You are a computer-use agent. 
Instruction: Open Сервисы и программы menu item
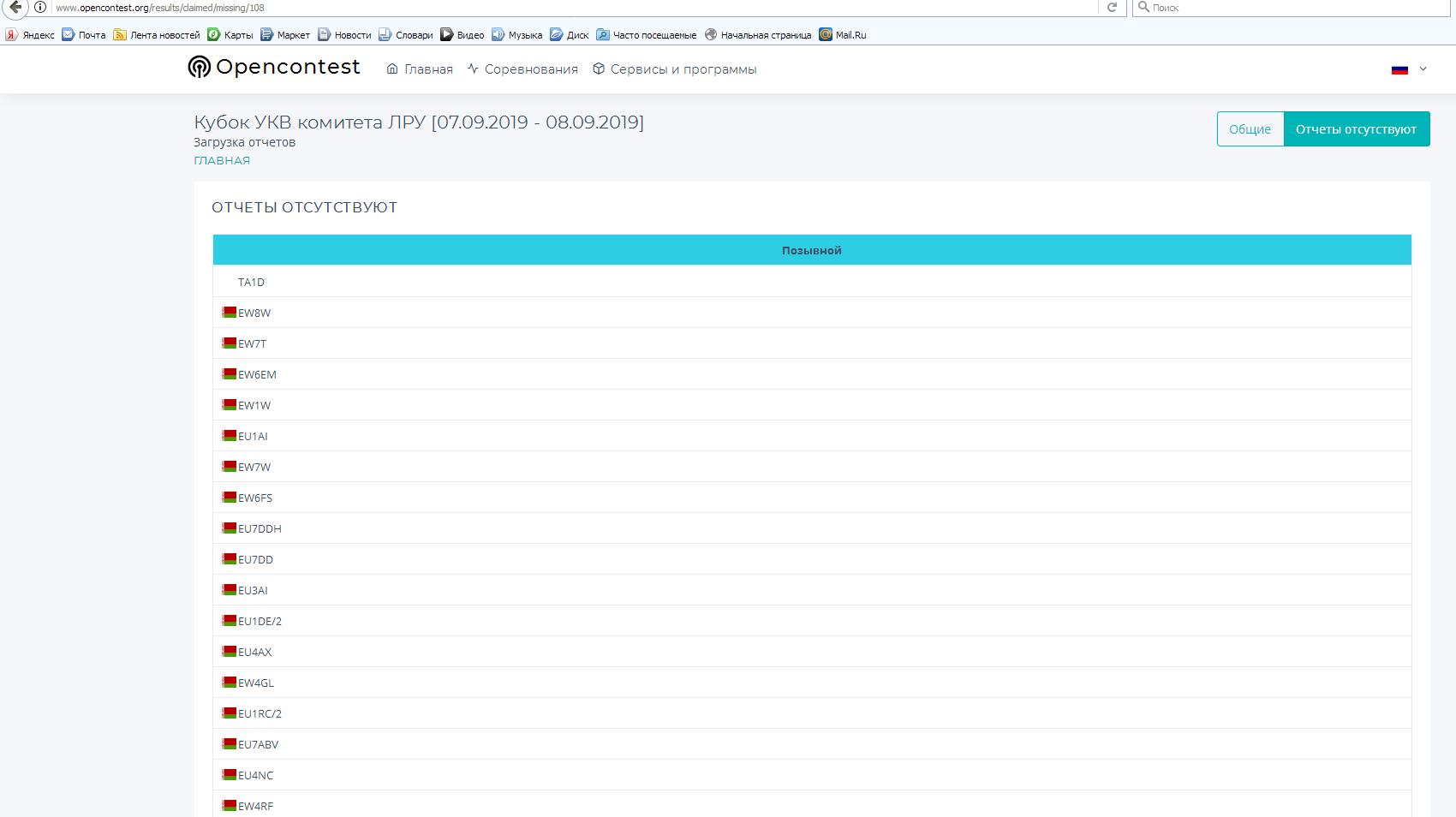pos(675,69)
